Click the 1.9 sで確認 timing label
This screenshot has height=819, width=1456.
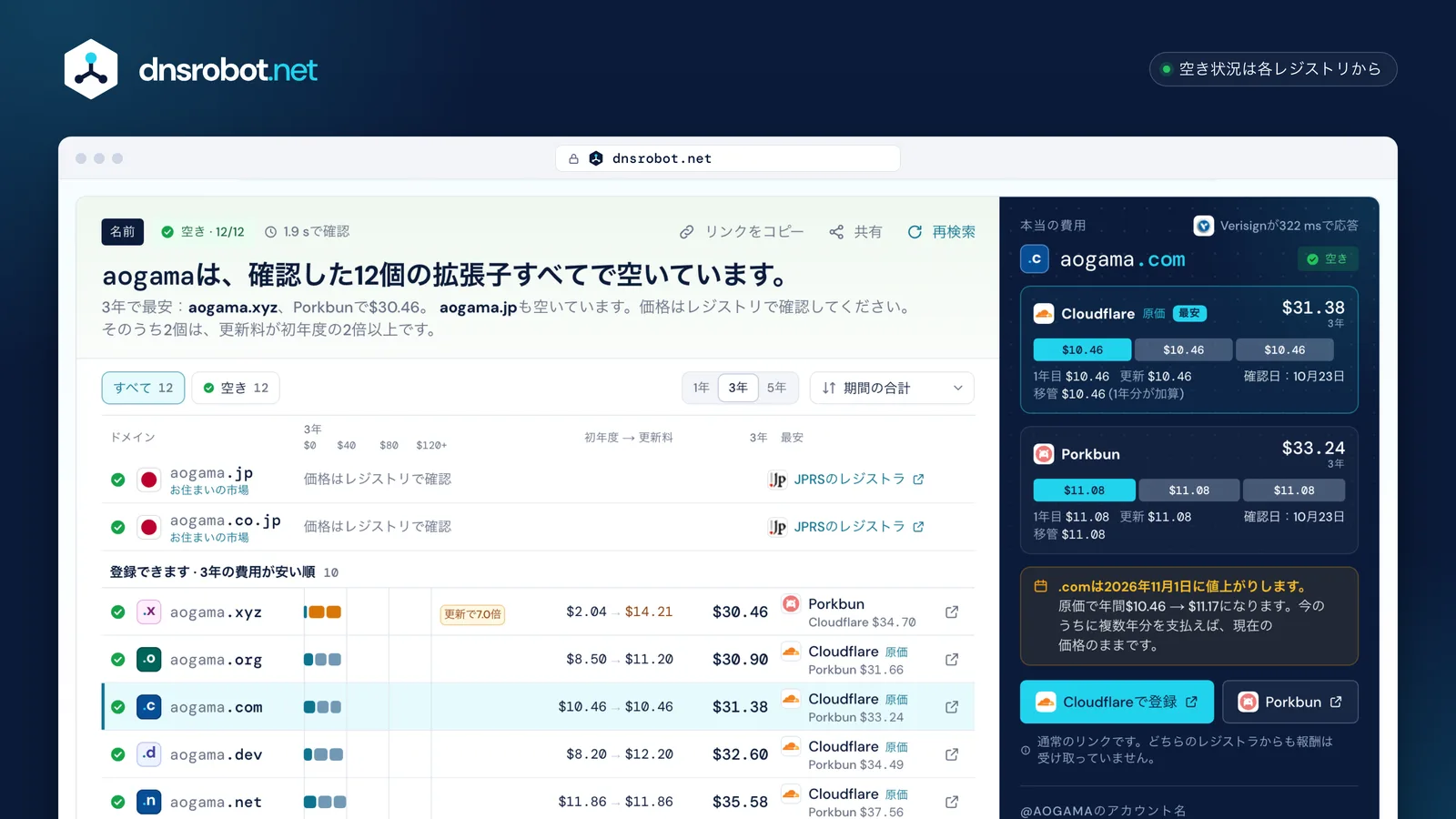pyautogui.click(x=308, y=232)
